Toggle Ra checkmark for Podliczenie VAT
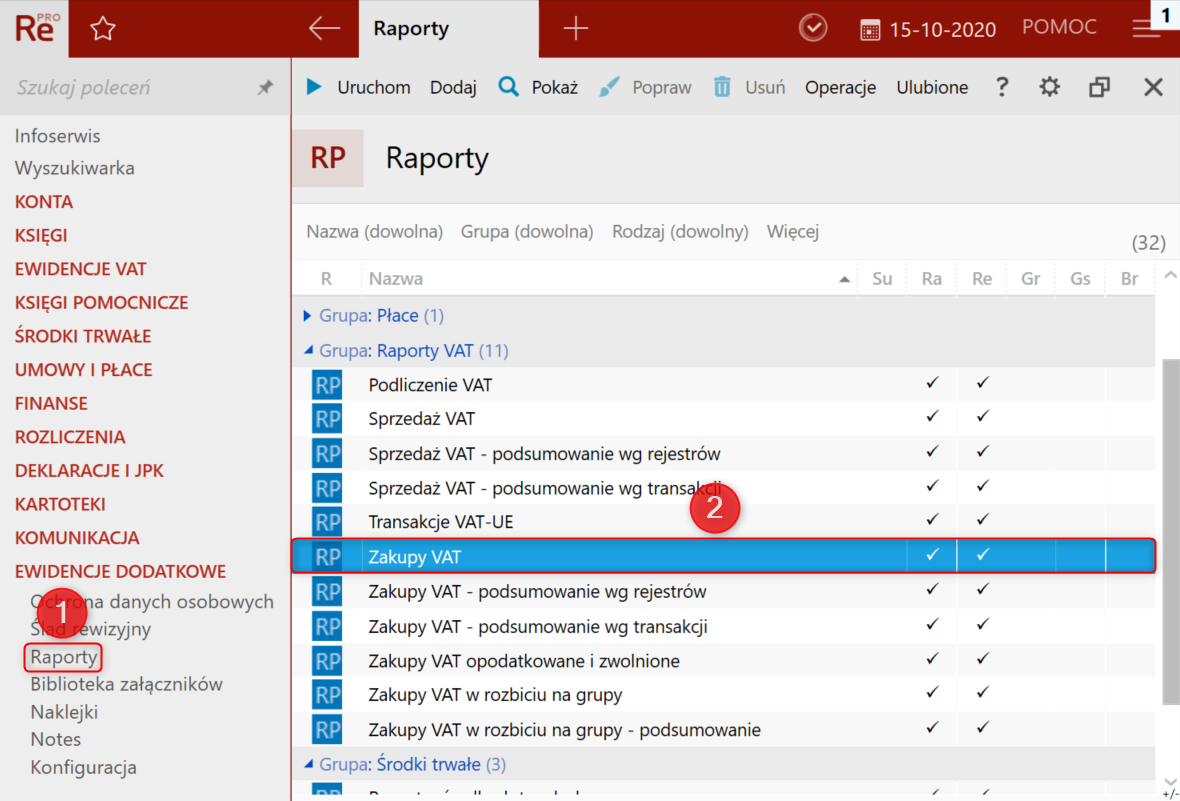 tap(932, 384)
